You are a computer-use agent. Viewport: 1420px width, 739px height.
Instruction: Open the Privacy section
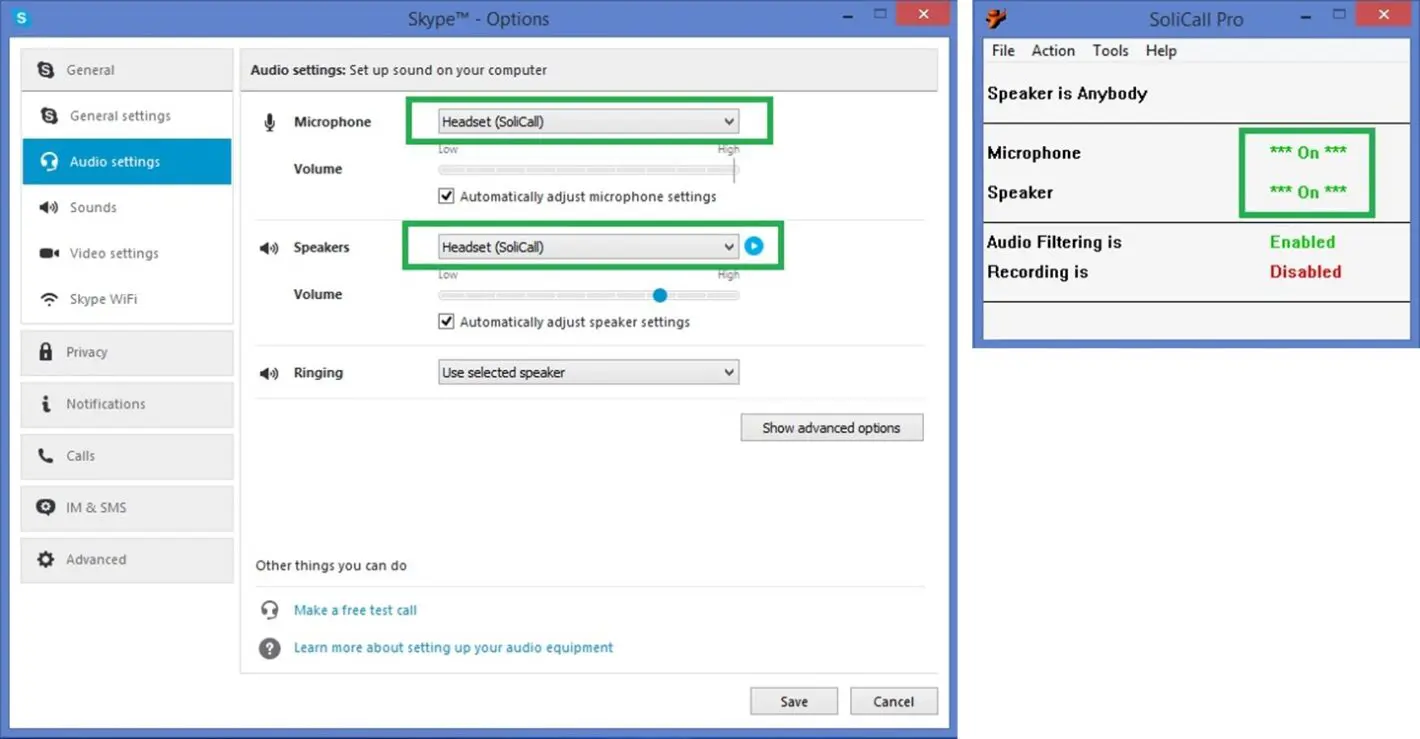pos(127,352)
